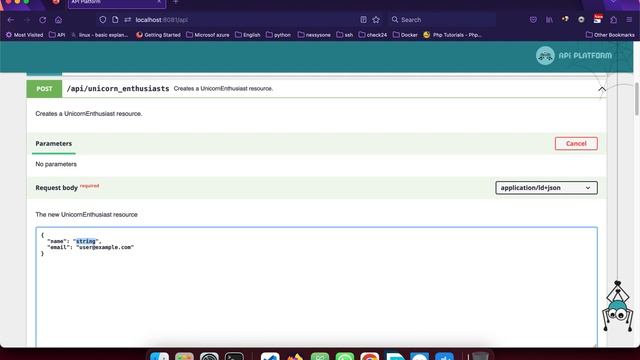Viewport: 640px width, 360px height.
Task: Open Terminal from the dock
Action: (234, 357)
